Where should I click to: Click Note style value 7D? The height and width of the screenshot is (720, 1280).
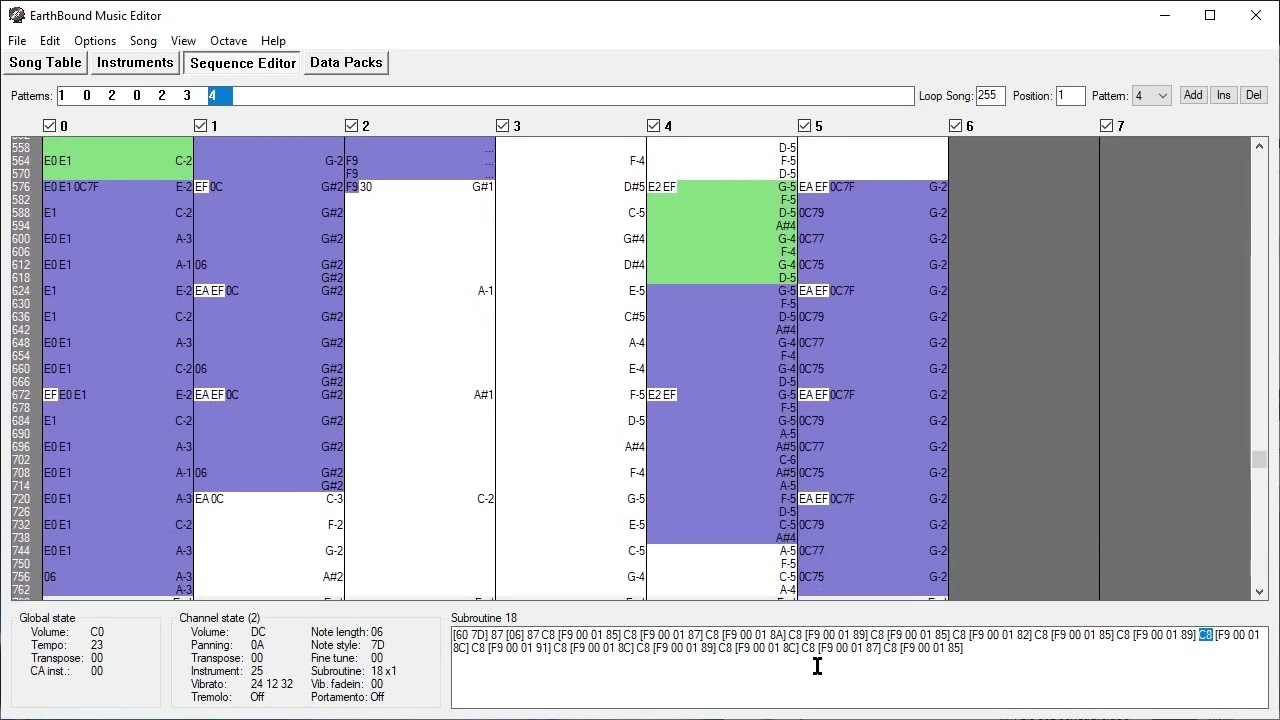pos(378,645)
